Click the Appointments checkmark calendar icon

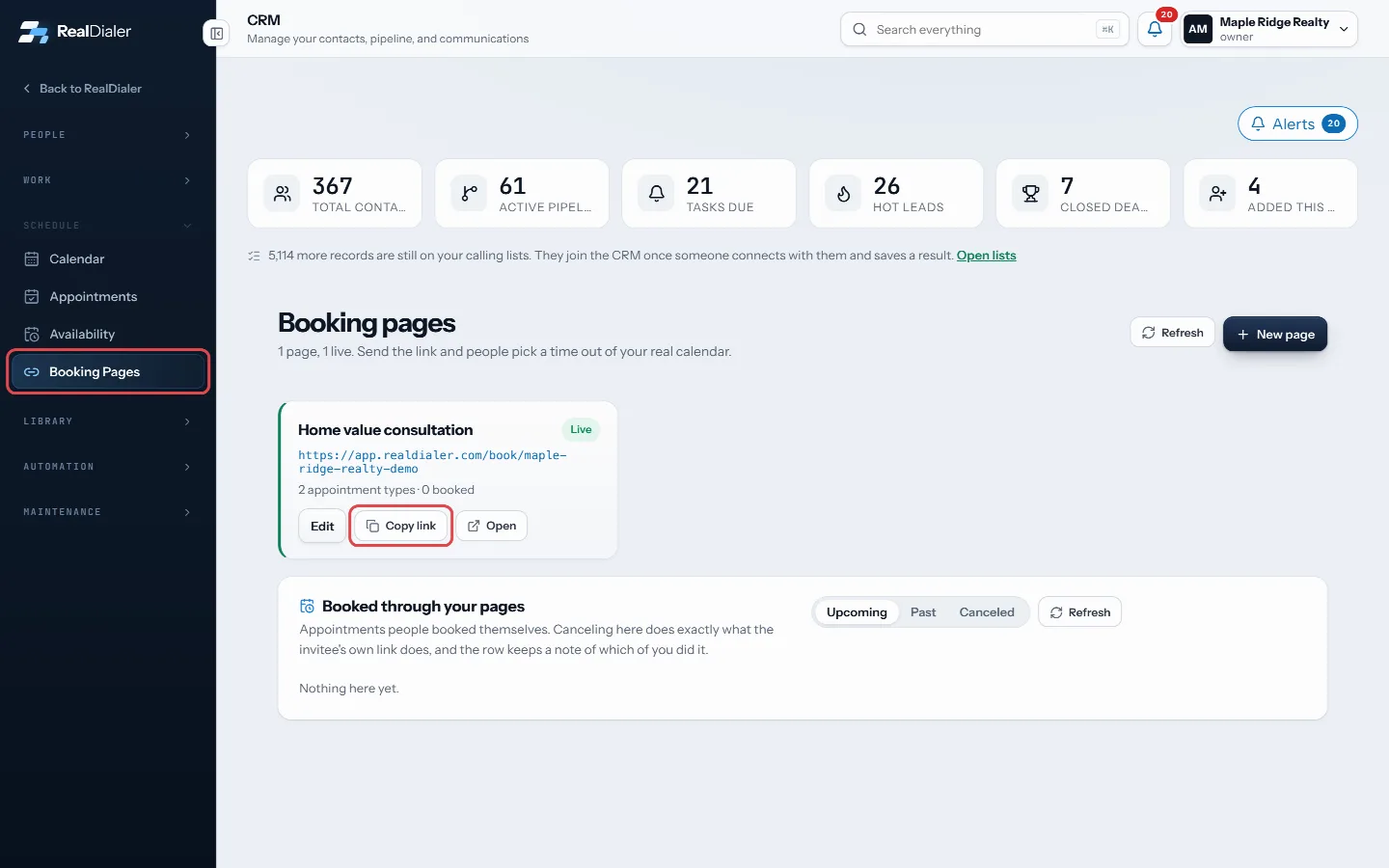click(x=32, y=296)
